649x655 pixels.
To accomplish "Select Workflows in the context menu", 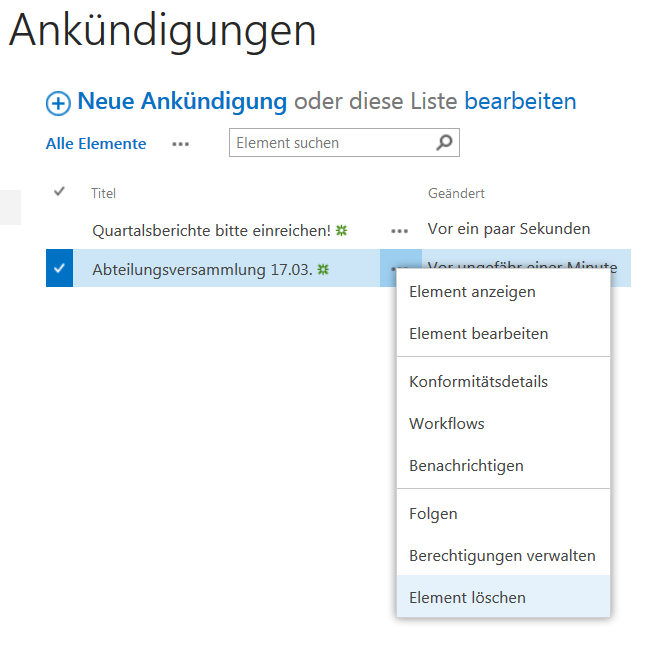I will (x=446, y=424).
